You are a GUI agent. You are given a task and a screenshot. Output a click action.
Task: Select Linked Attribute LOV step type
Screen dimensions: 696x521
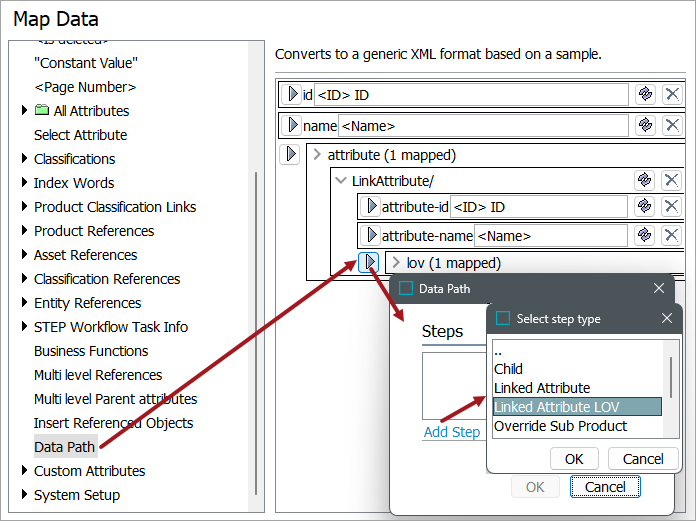click(x=577, y=407)
